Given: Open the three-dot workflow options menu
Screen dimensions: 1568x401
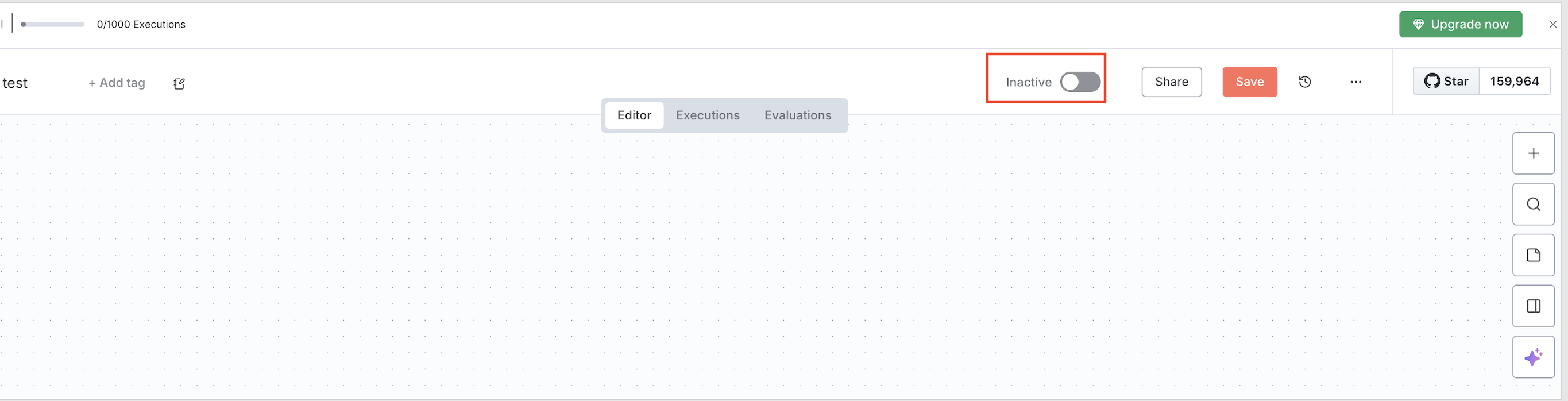Looking at the screenshot, I should (1355, 82).
